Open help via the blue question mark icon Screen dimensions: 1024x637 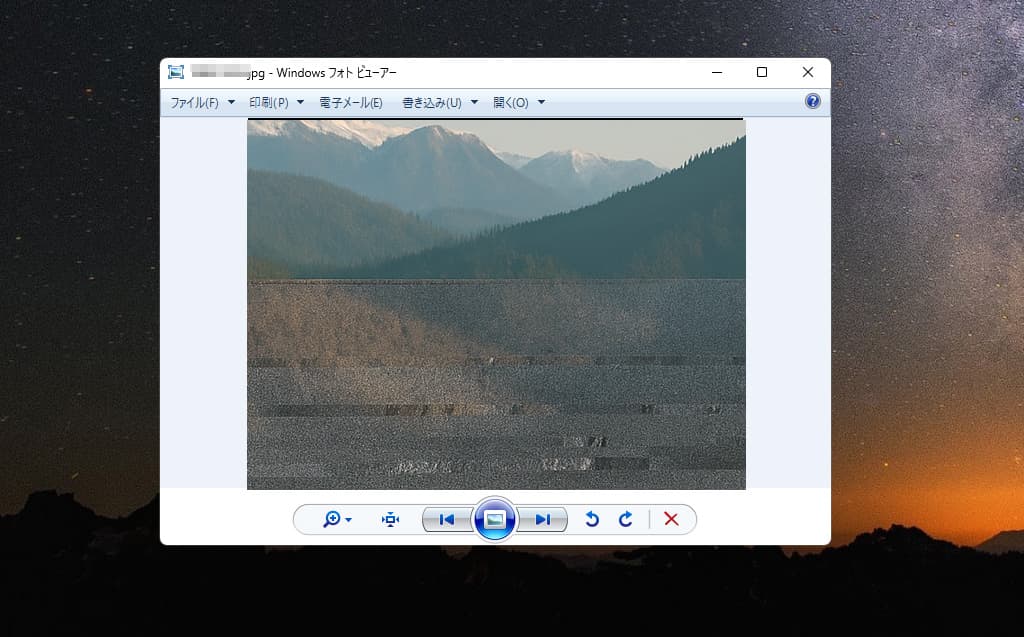[812, 102]
